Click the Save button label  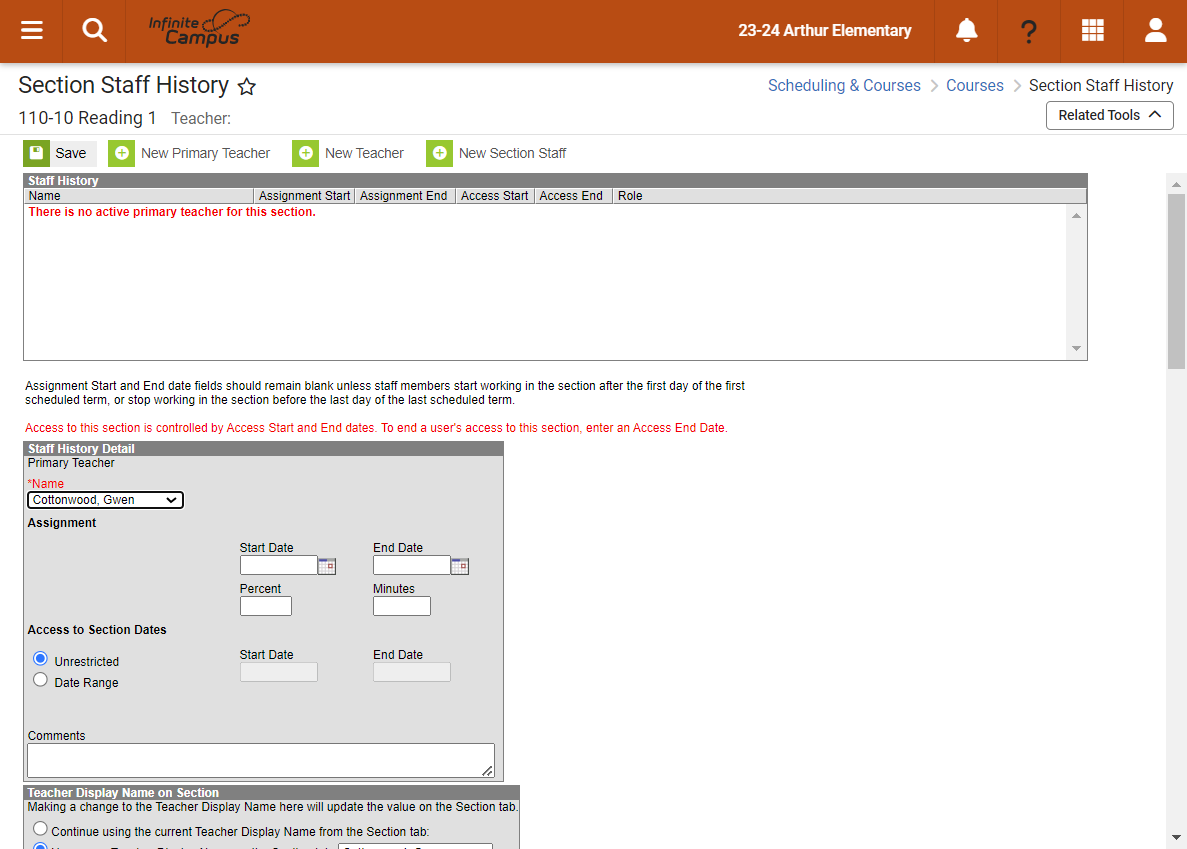point(70,153)
